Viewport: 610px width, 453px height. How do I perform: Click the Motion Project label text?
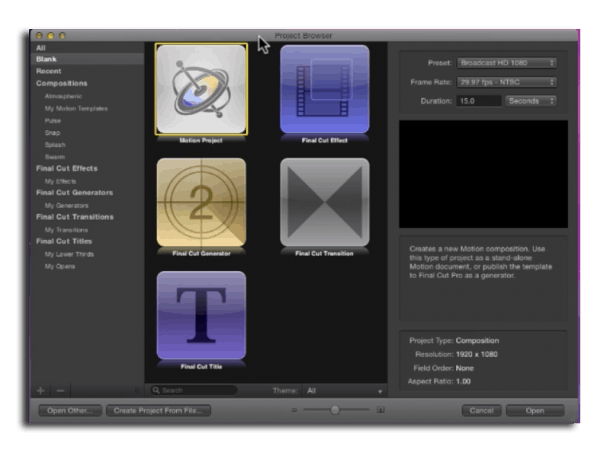[201, 140]
